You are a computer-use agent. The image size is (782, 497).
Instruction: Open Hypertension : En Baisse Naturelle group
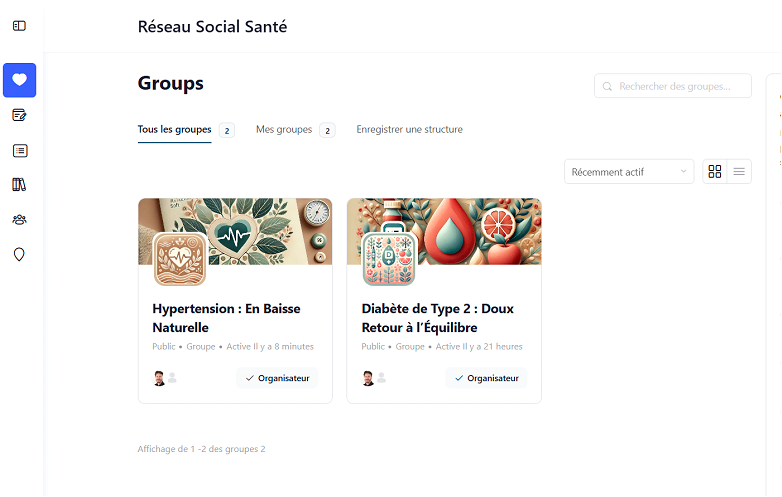tap(226, 318)
